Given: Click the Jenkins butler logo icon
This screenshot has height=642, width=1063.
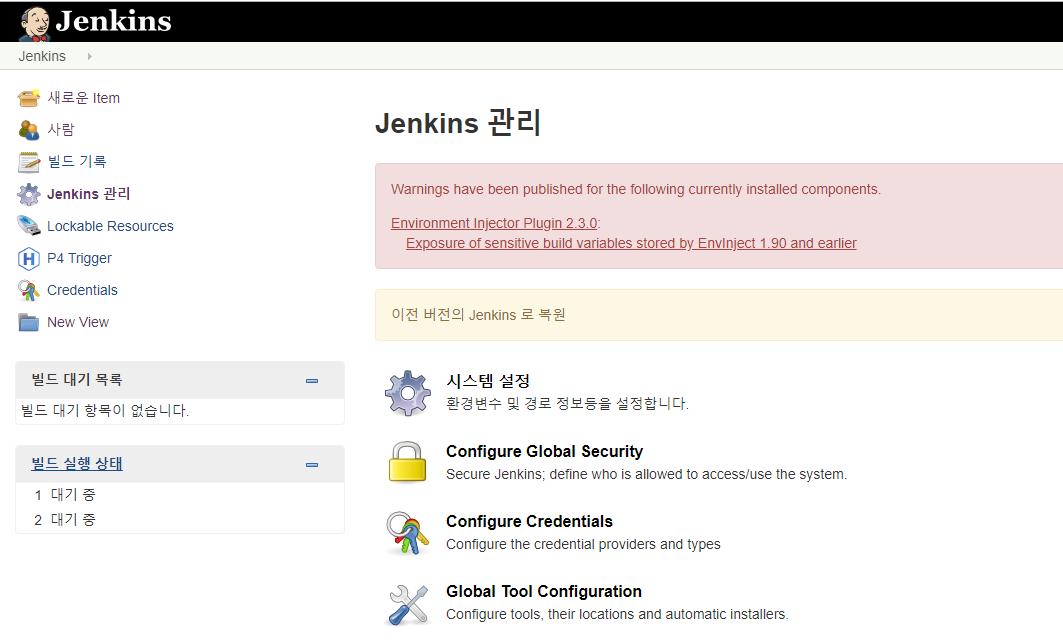Looking at the screenshot, I should tap(34, 24).
